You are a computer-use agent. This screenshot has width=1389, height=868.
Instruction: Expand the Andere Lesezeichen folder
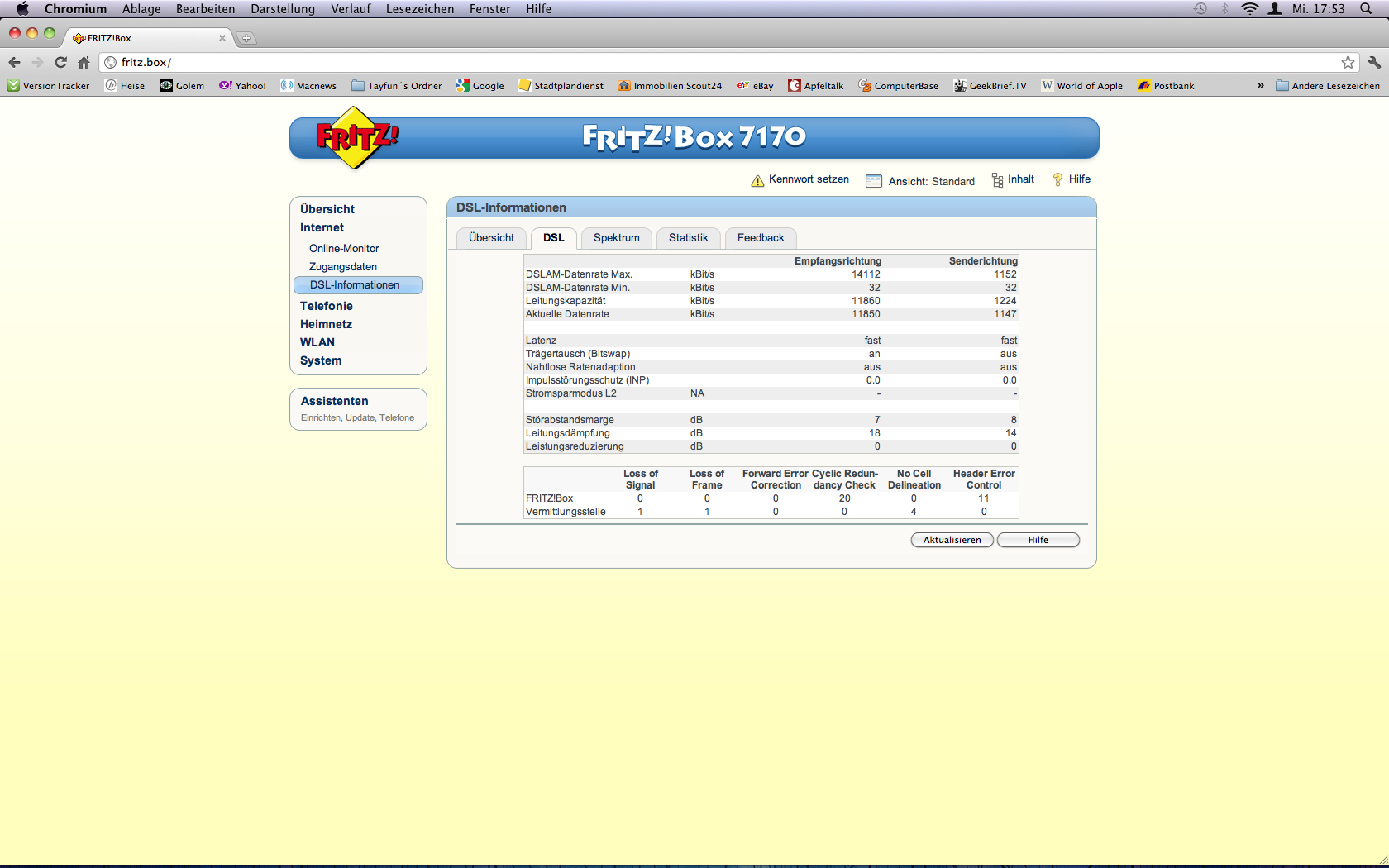(1328, 86)
